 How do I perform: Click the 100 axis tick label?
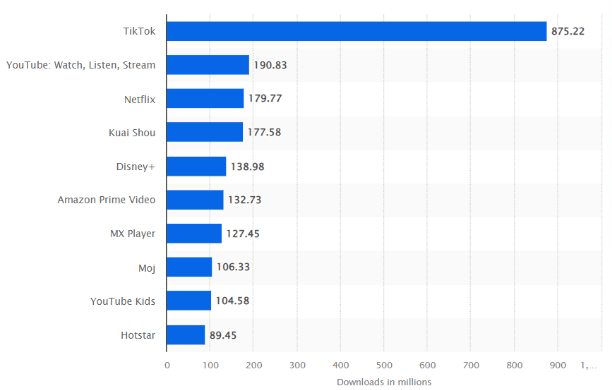pos(210,365)
